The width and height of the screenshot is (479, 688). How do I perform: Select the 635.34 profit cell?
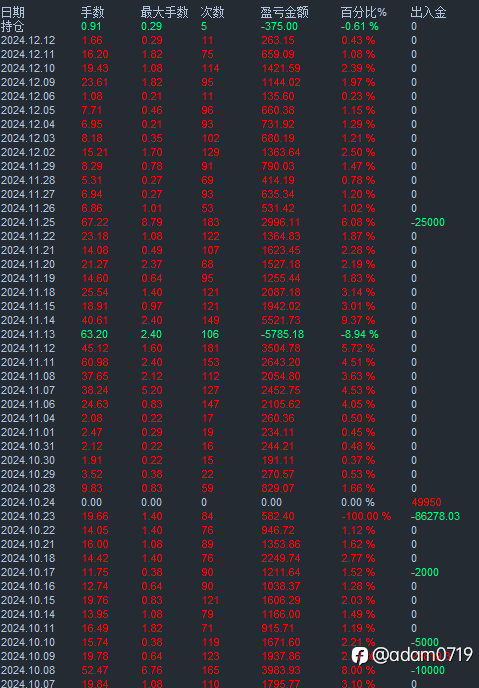coord(278,194)
